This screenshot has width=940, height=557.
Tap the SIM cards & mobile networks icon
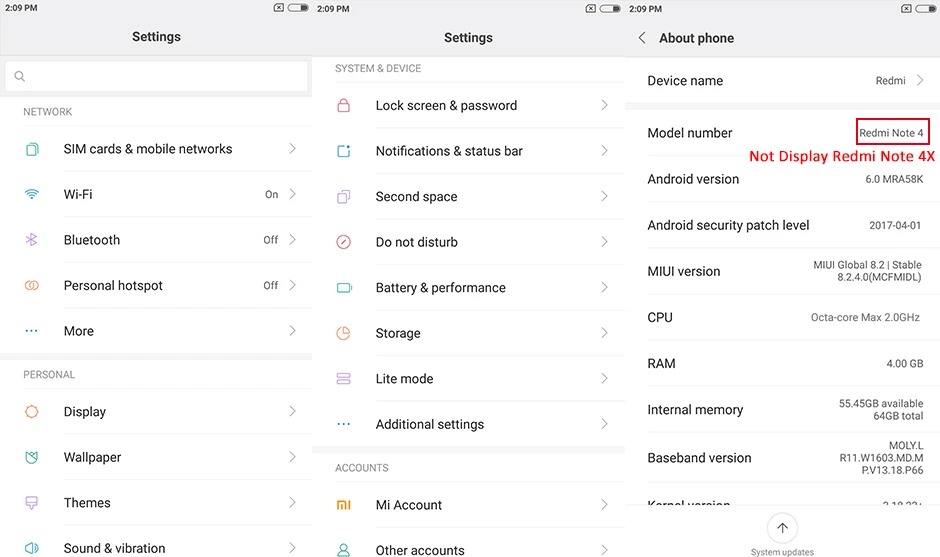pos(32,149)
